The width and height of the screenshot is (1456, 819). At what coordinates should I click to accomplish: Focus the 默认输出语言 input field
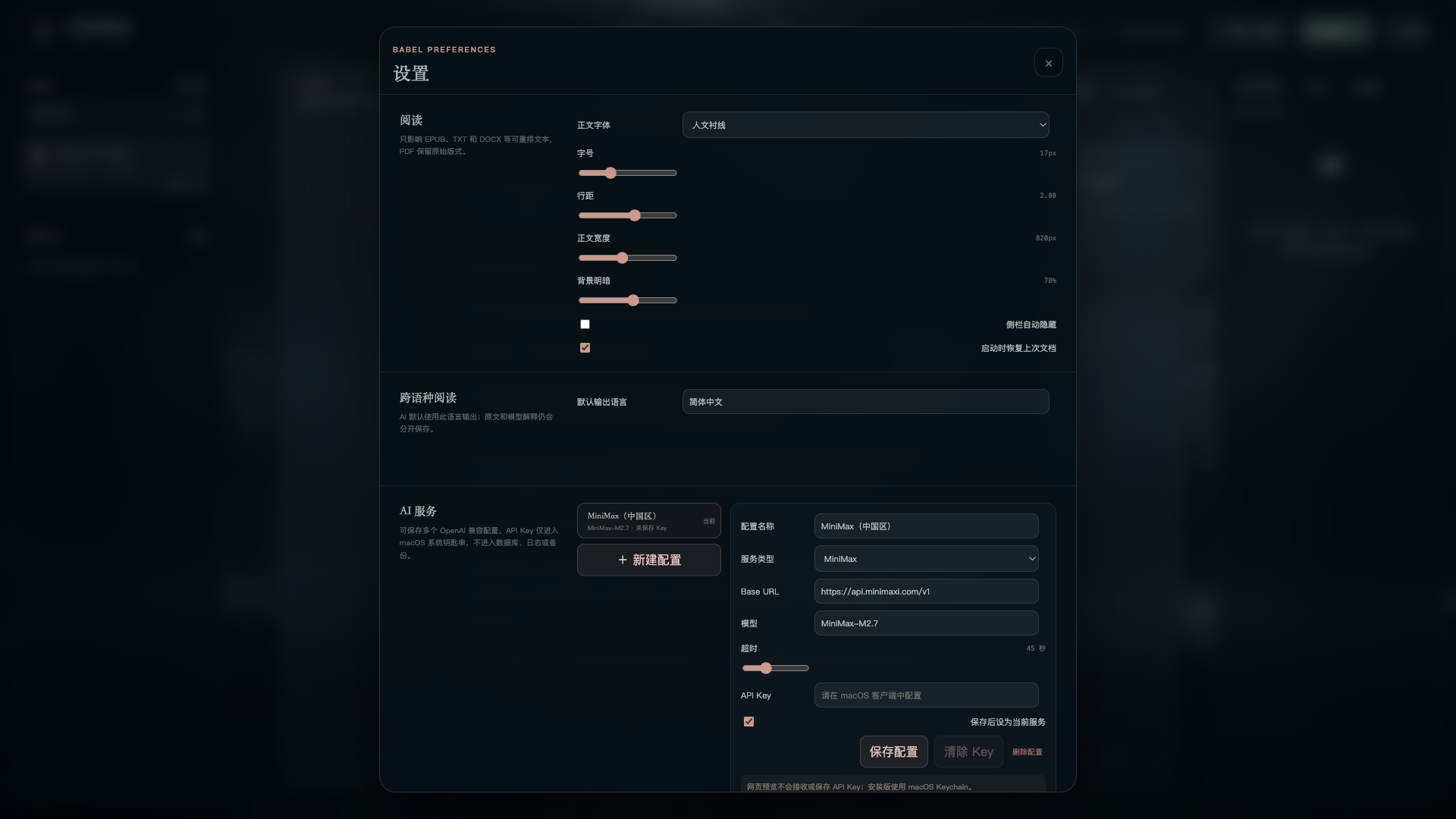(865, 402)
